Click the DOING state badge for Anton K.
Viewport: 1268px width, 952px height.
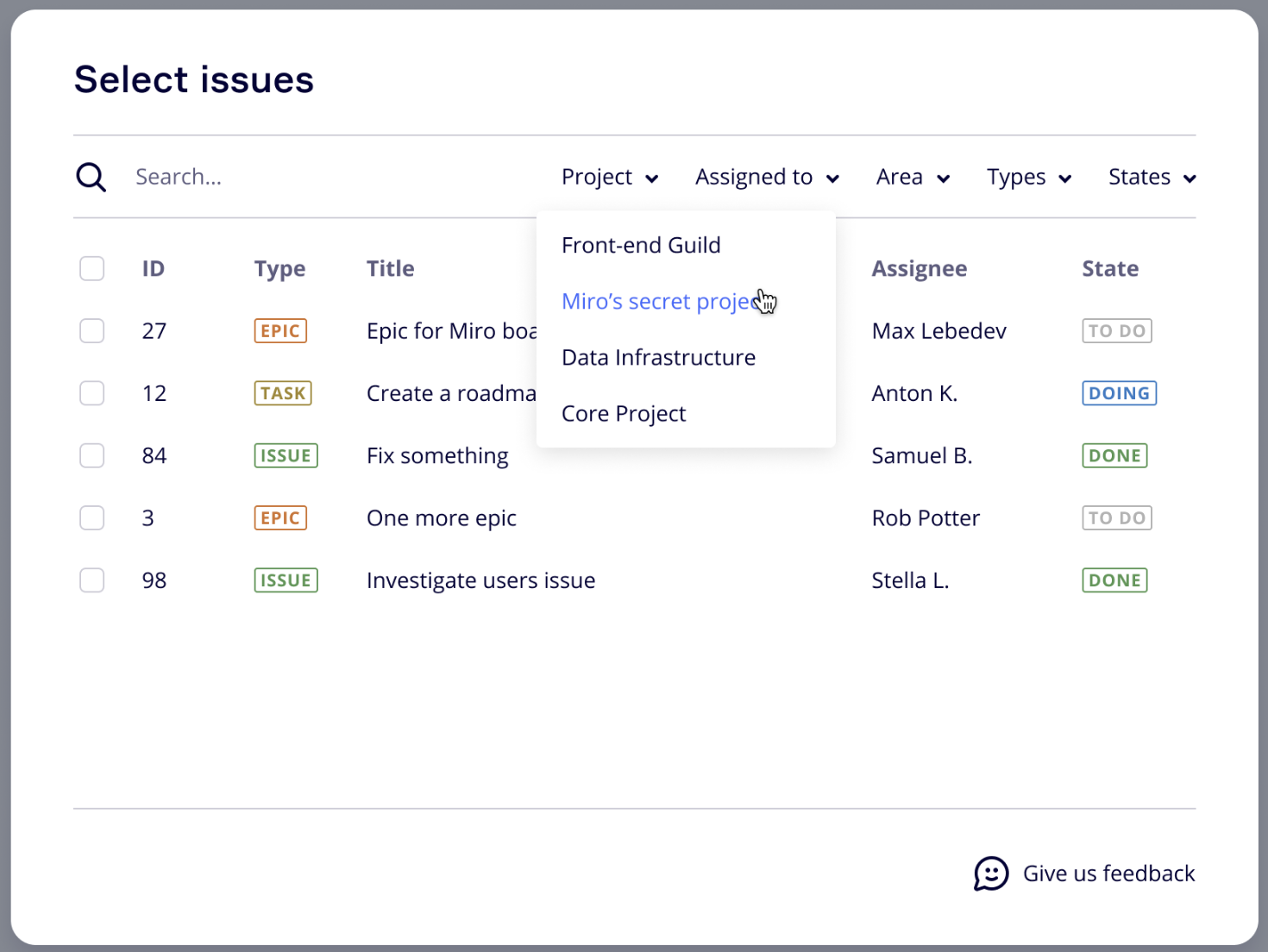[1119, 393]
